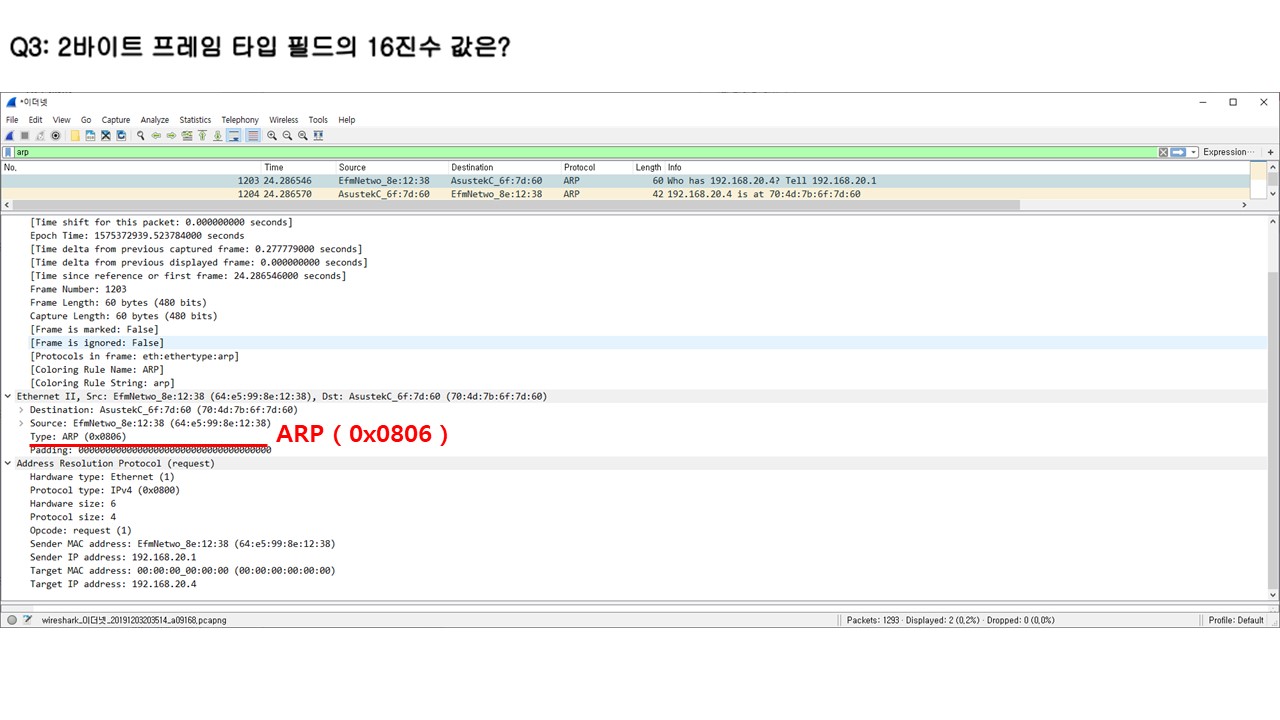Open the Tools menu

318,120
